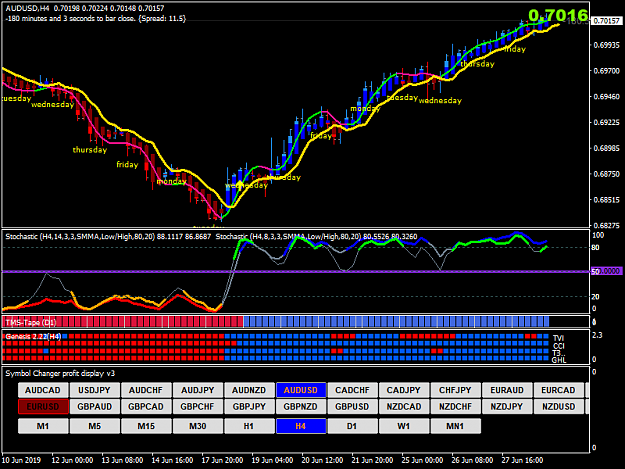Click the GHL row label
The image size is (625, 469).
pyautogui.click(x=558, y=360)
